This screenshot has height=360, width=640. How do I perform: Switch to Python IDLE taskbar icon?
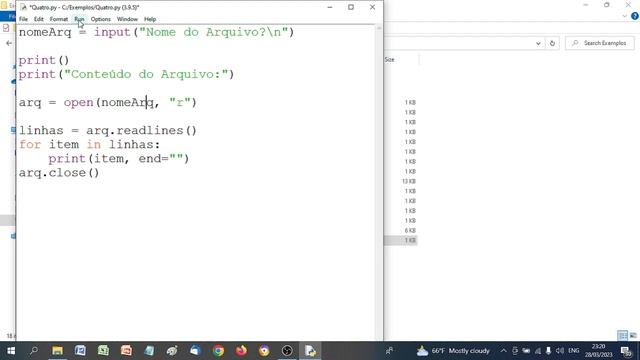(x=310, y=351)
